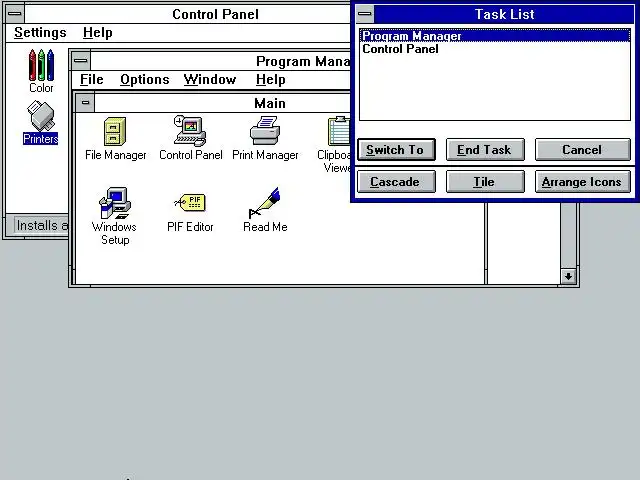Open the Options menu in Program Manager

point(144,79)
